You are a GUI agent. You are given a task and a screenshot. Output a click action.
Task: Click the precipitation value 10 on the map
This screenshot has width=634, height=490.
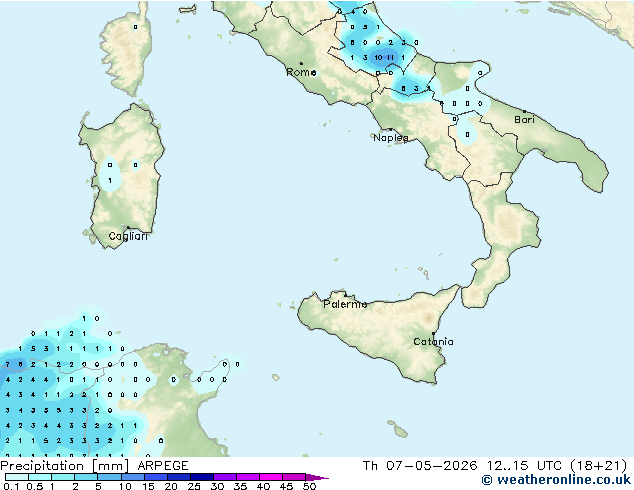click(378, 57)
